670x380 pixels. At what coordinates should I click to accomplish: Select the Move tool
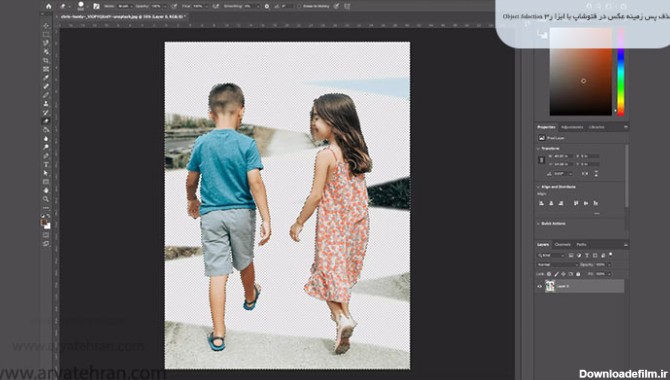click(x=46, y=26)
